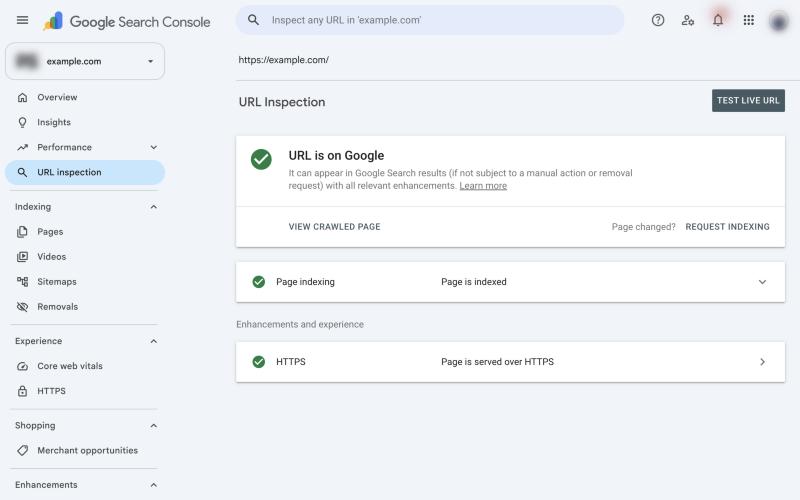Viewport: 800px width, 500px height.
Task: Click the URL Inspection page heading
Action: [x=282, y=102]
